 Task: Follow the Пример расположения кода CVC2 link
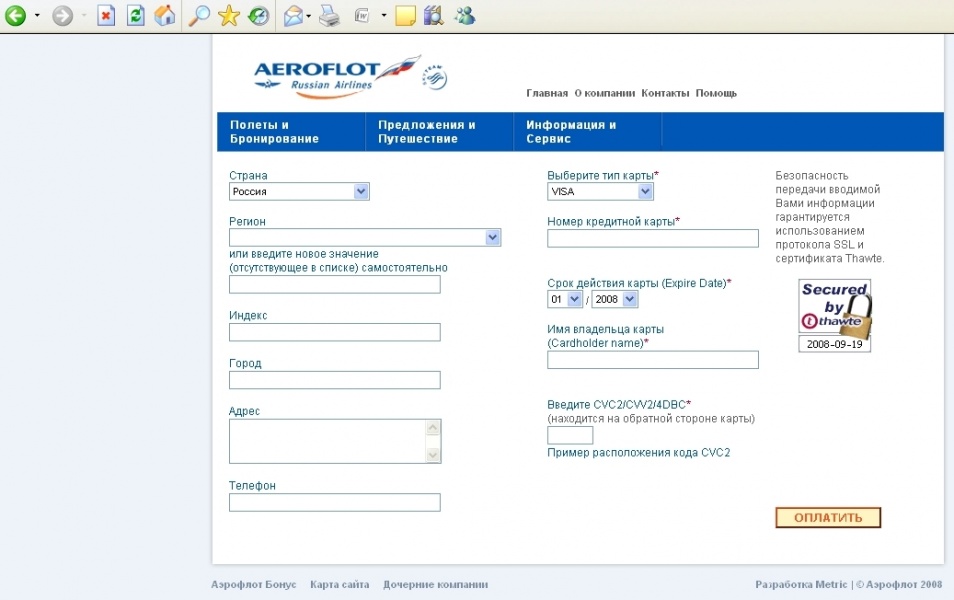click(638, 452)
